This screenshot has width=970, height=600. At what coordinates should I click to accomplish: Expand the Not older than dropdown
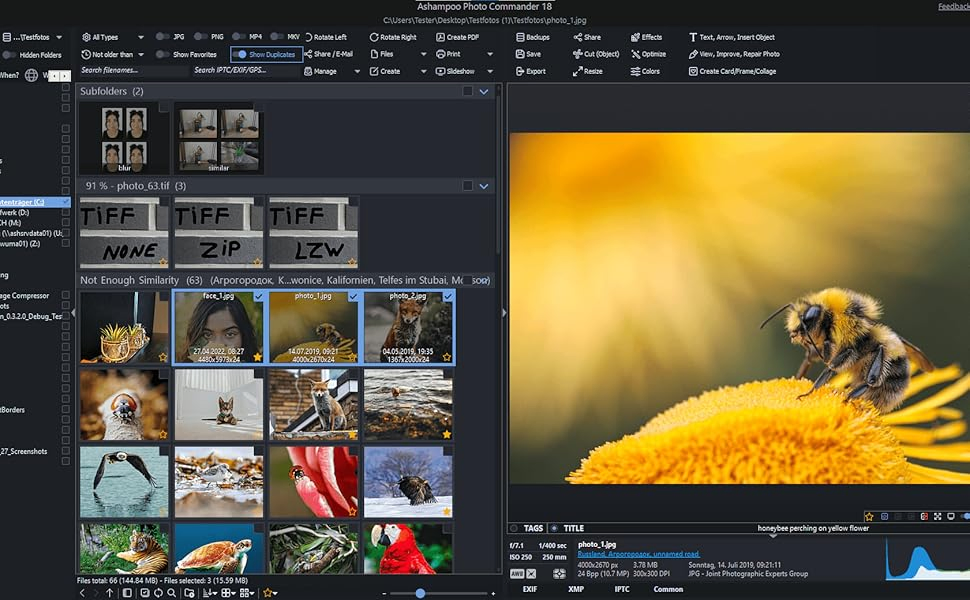coord(112,54)
